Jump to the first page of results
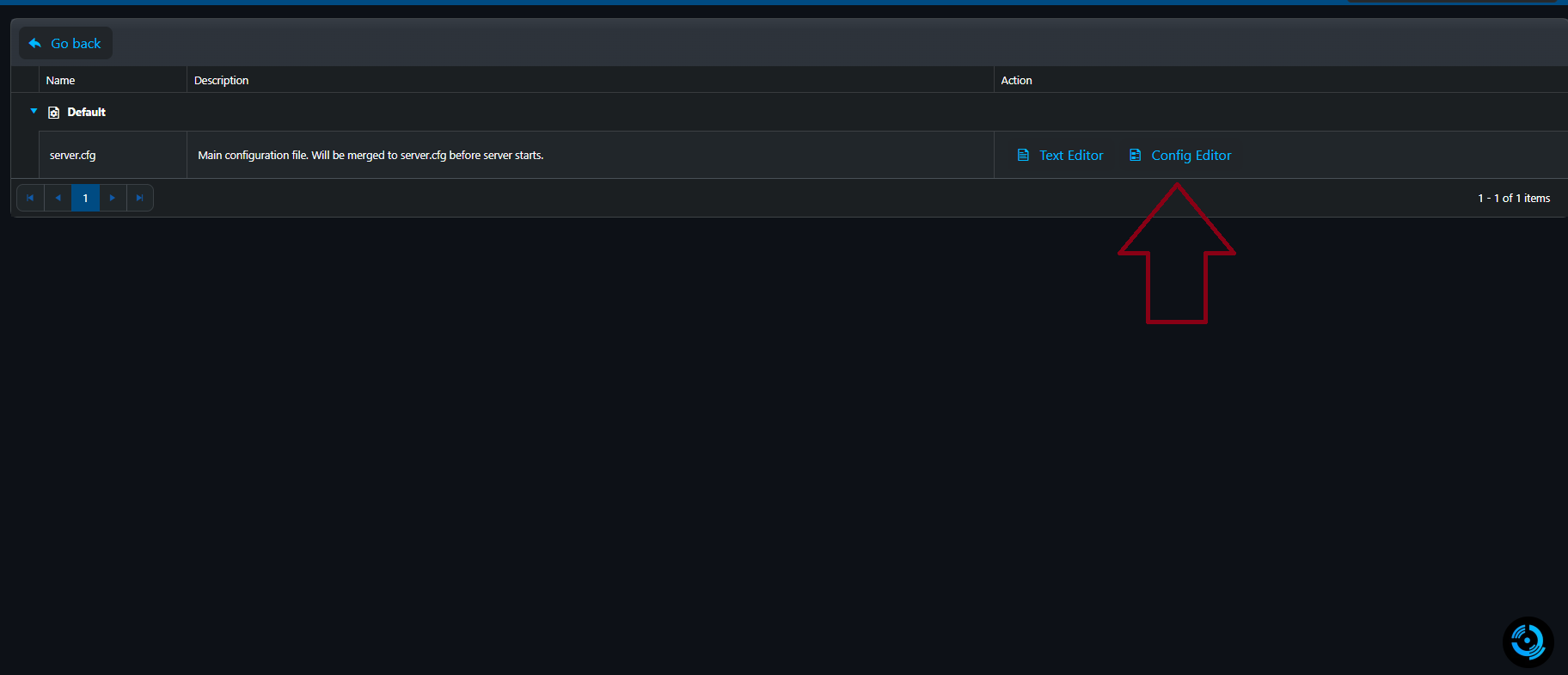The image size is (1568, 675). tap(30, 198)
